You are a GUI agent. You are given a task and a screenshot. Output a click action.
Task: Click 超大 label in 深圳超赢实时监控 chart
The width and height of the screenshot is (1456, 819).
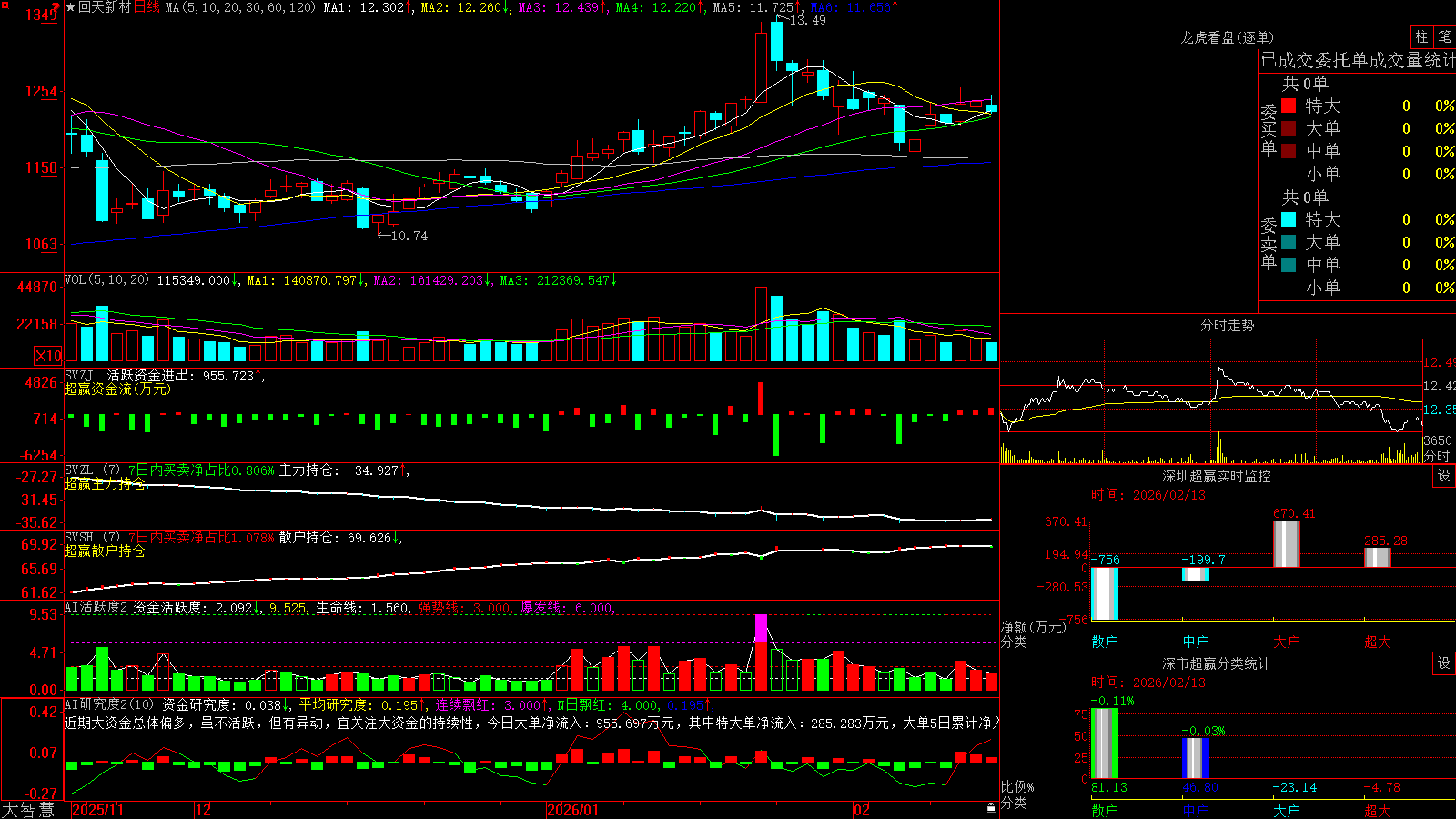(1378, 642)
